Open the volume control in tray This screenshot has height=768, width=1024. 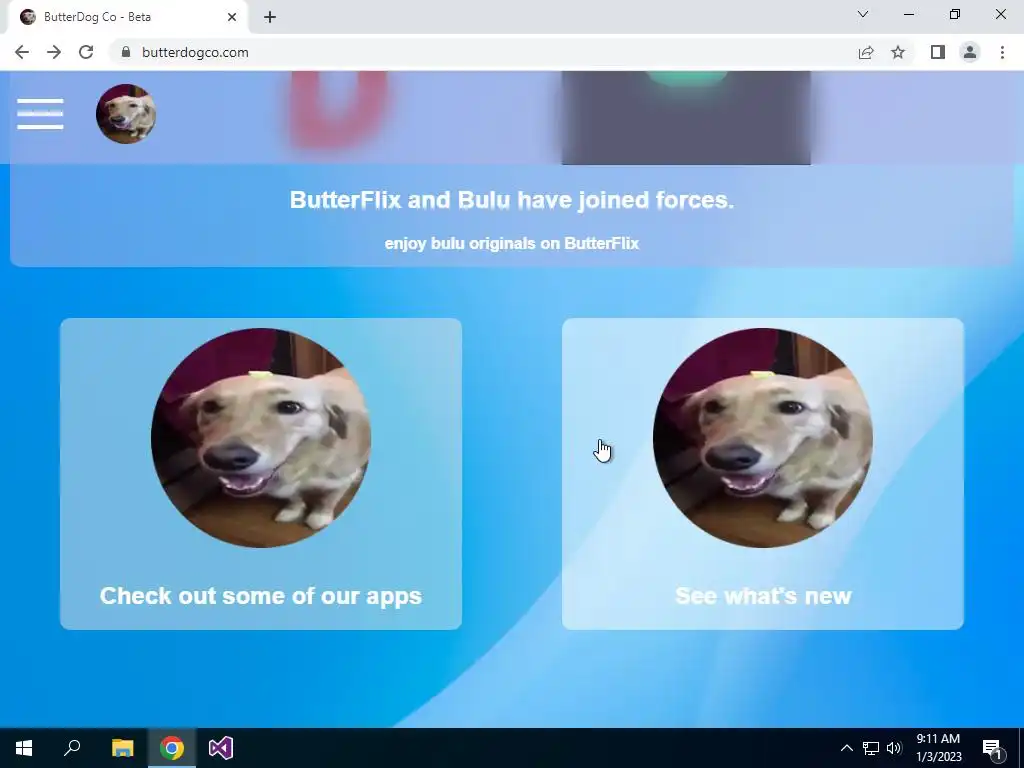[894, 748]
